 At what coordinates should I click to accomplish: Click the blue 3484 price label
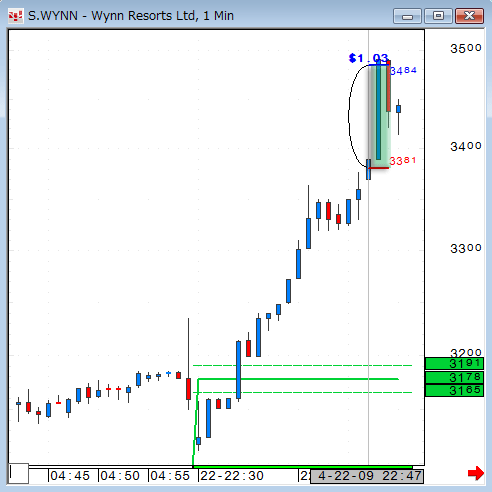[403, 70]
